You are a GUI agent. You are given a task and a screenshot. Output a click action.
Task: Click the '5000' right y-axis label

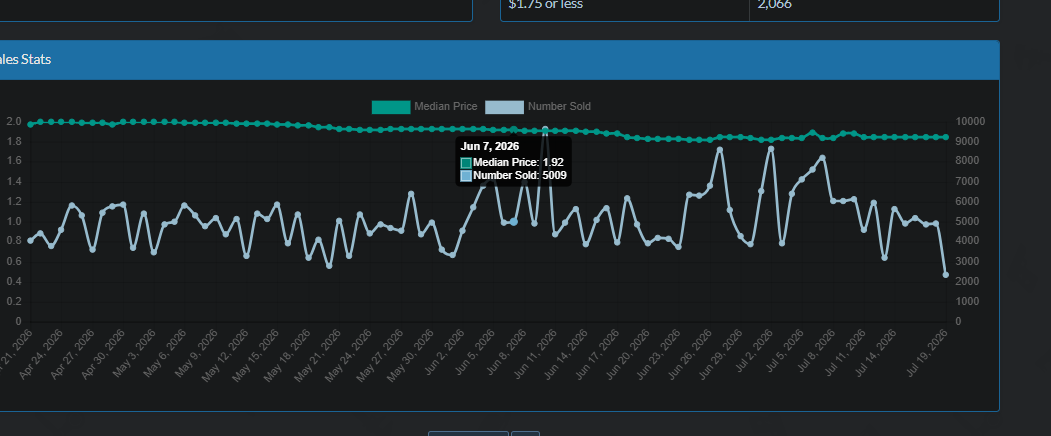[965, 221]
